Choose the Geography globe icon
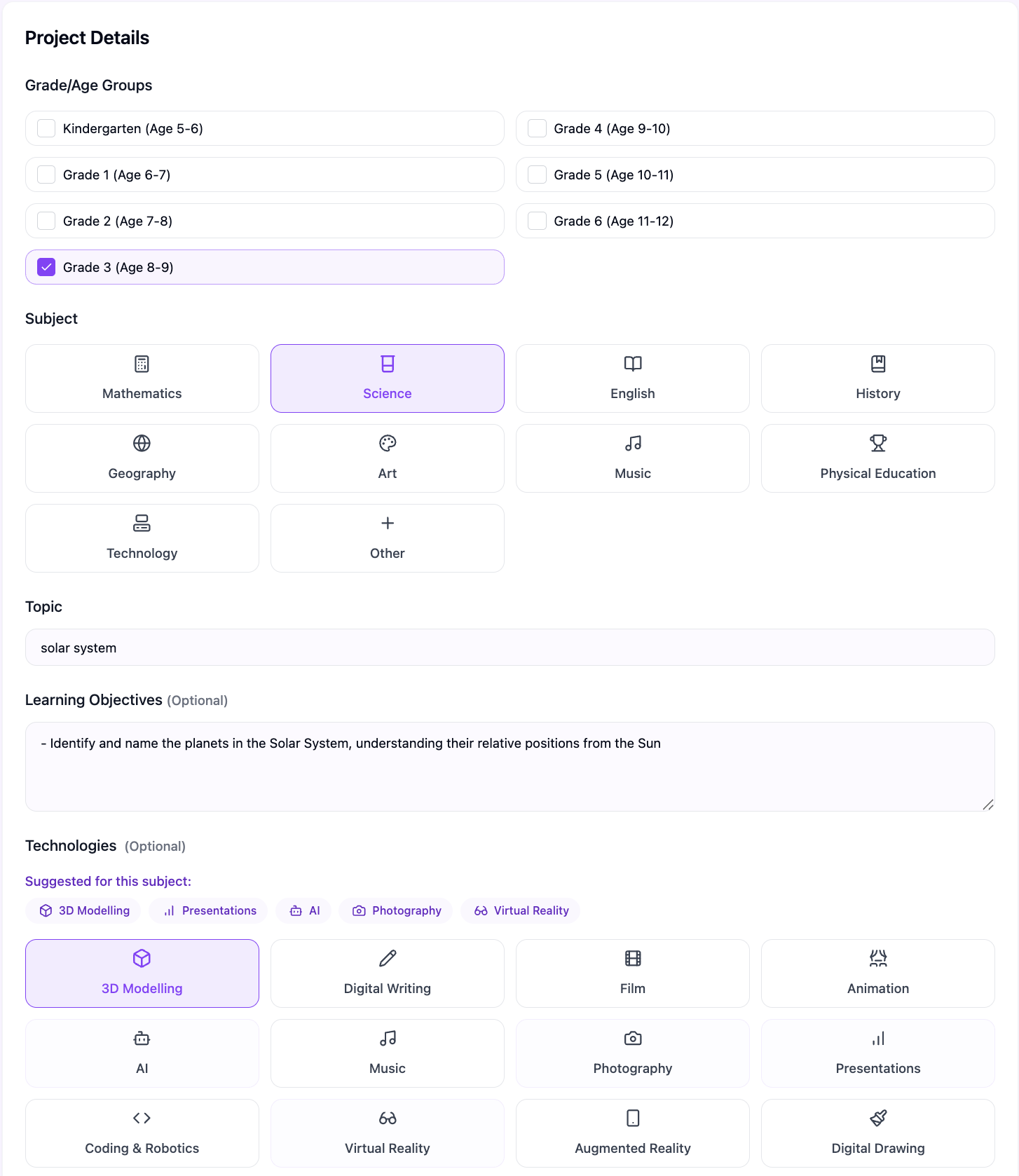1019x1176 pixels. 142,444
